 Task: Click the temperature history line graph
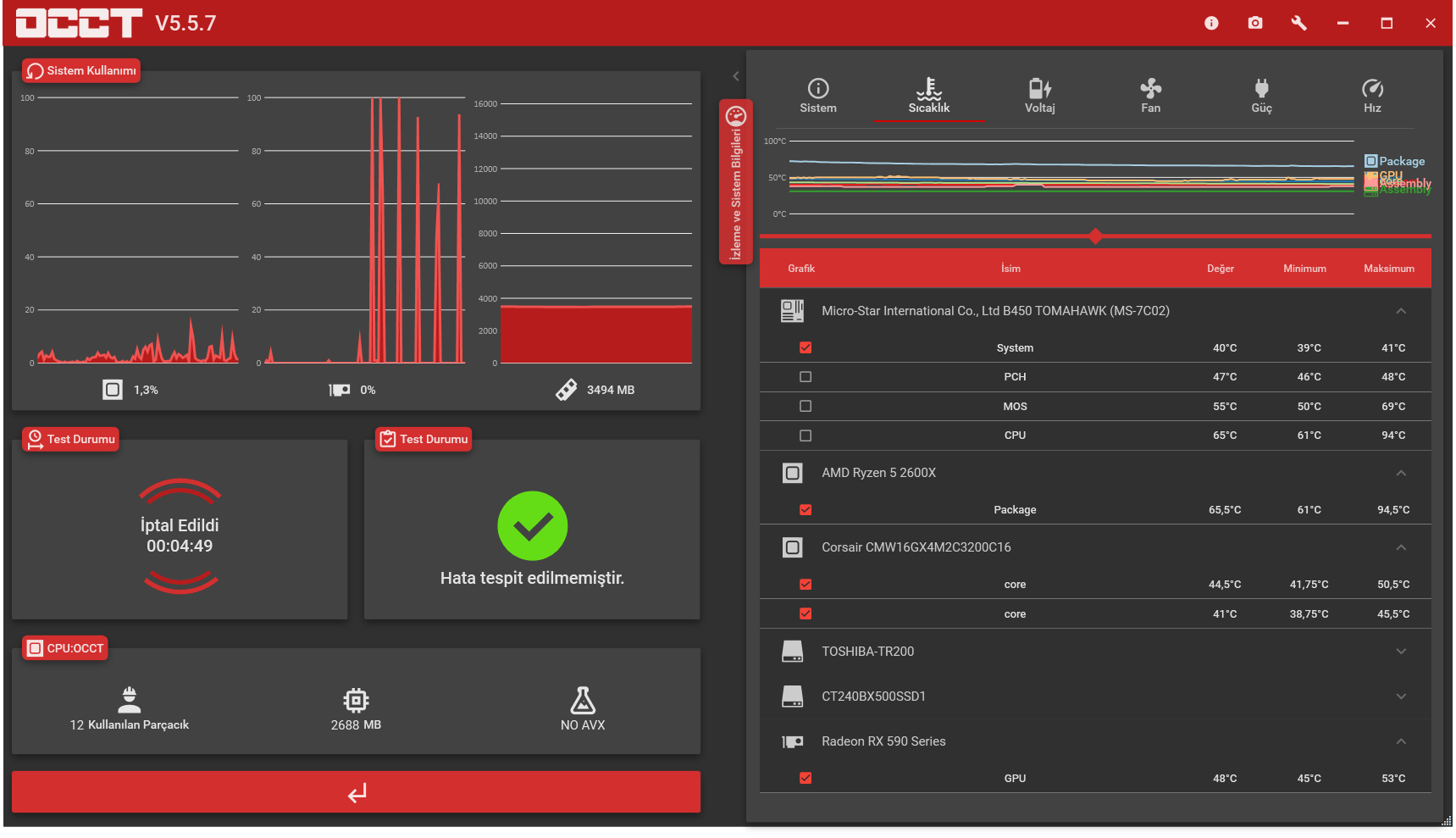click(x=1071, y=178)
